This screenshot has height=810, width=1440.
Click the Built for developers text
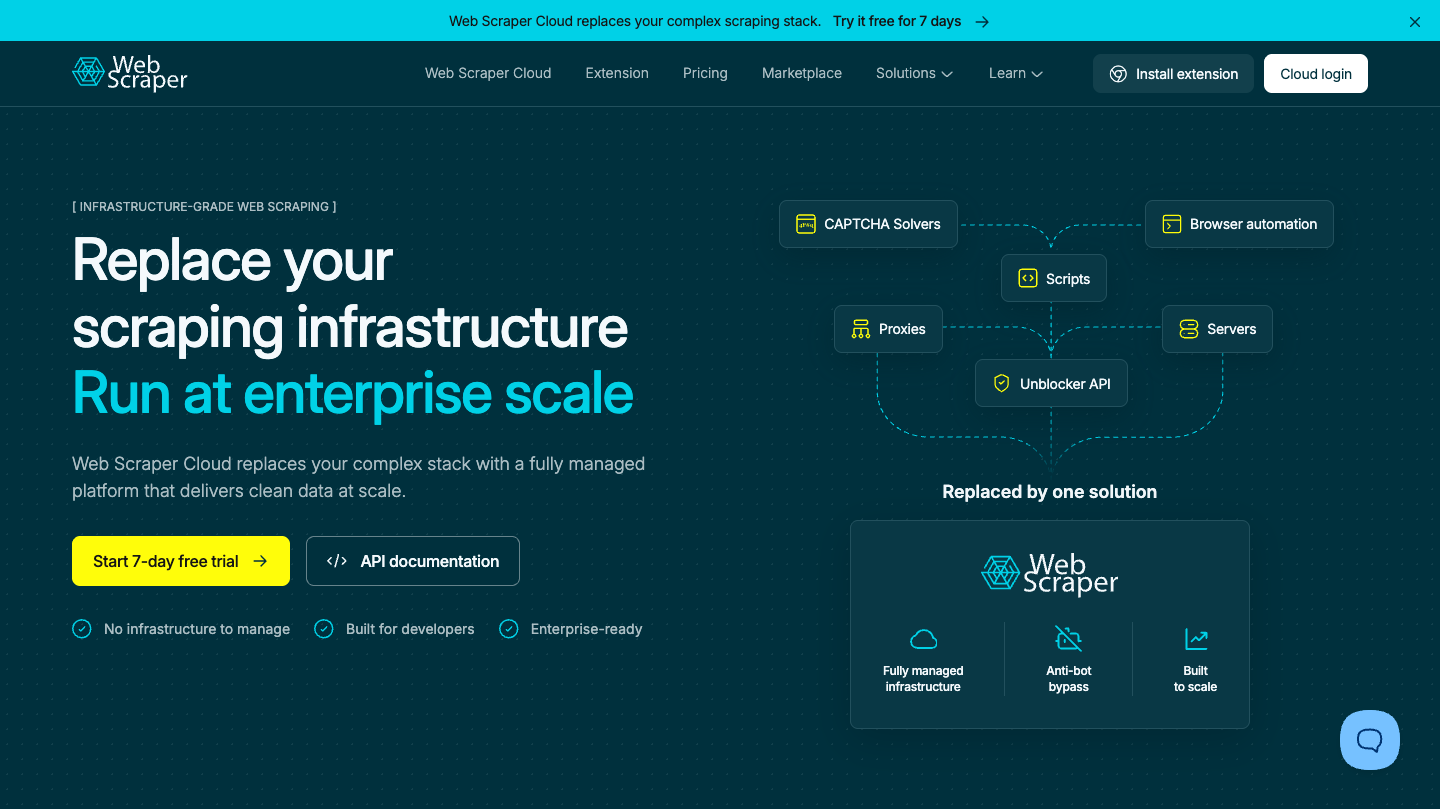pos(410,629)
